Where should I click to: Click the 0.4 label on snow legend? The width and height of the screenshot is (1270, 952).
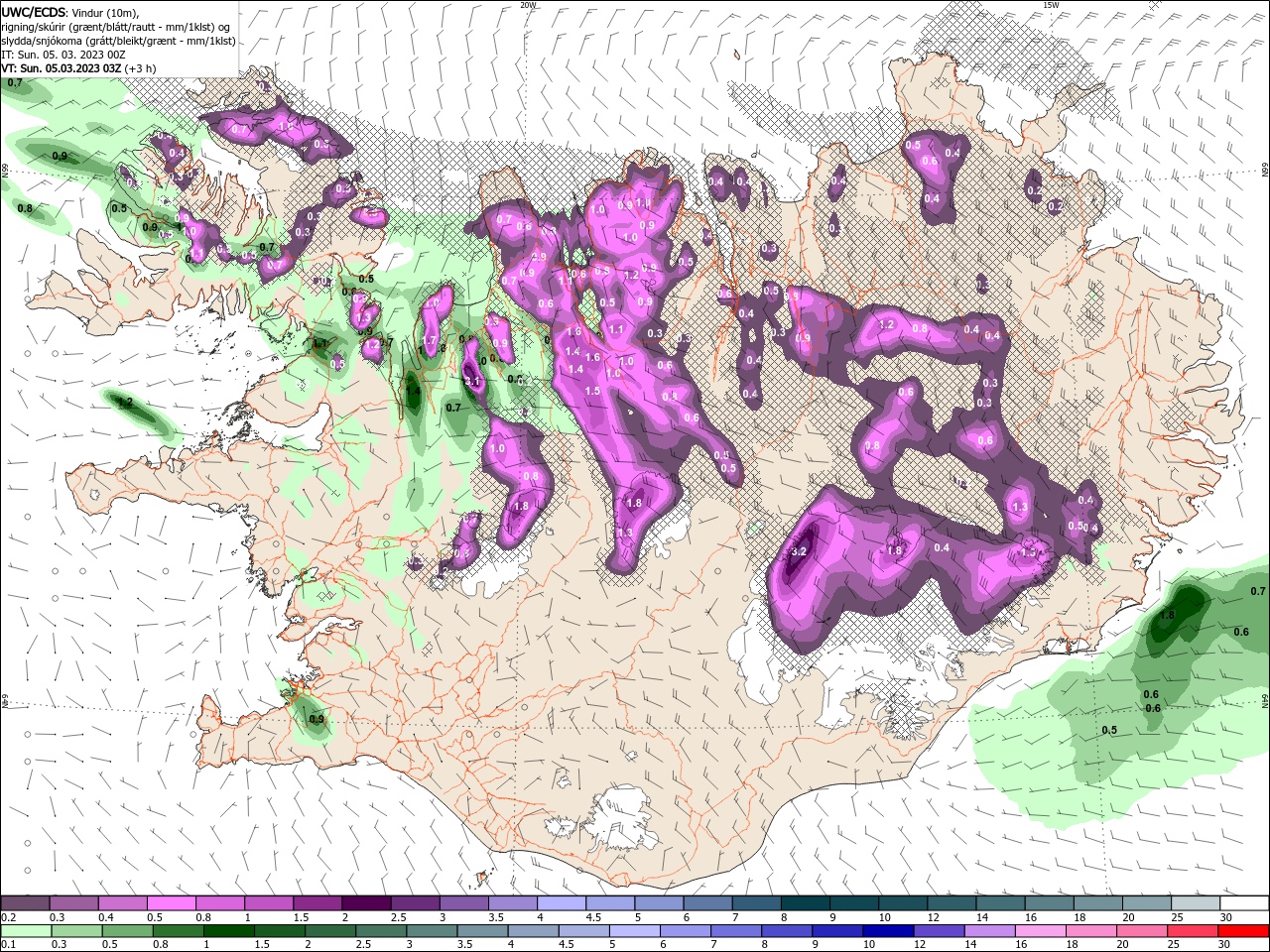click(106, 917)
